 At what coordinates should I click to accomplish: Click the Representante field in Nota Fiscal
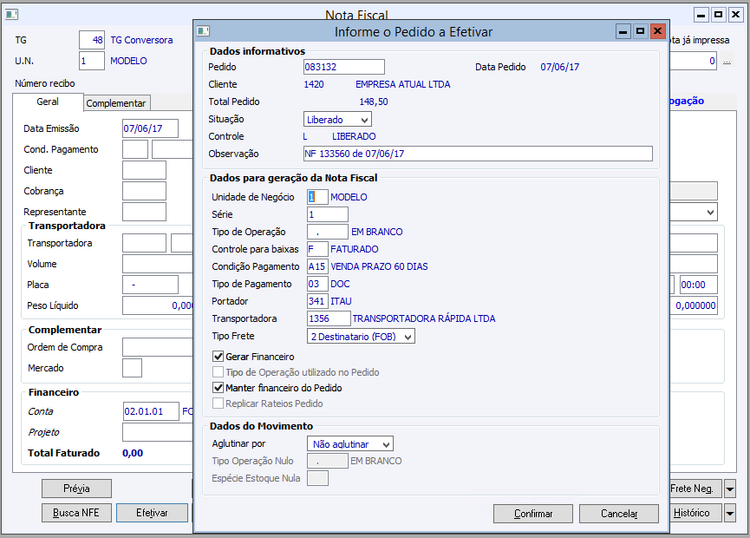144,212
